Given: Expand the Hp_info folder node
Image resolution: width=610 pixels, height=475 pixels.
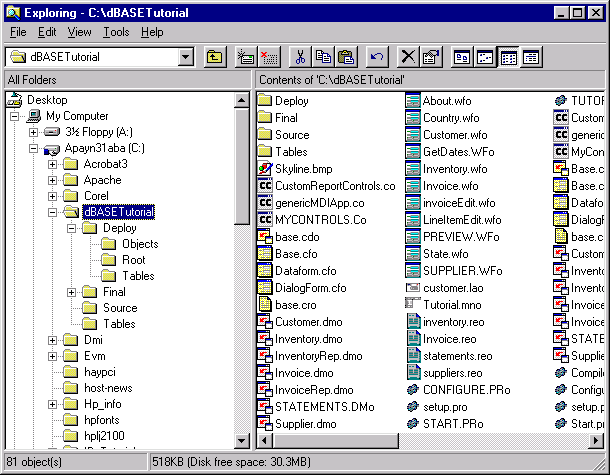Looking at the screenshot, I should pos(53,404).
